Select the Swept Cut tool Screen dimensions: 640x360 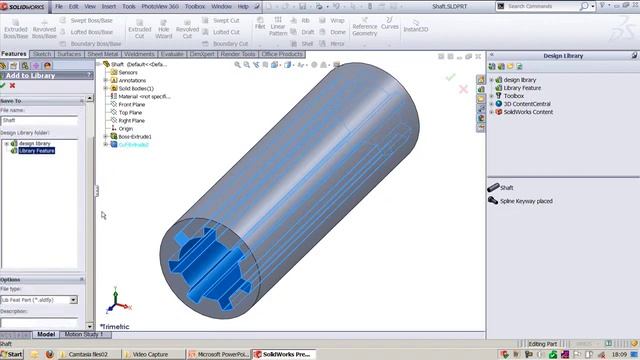[221, 20]
